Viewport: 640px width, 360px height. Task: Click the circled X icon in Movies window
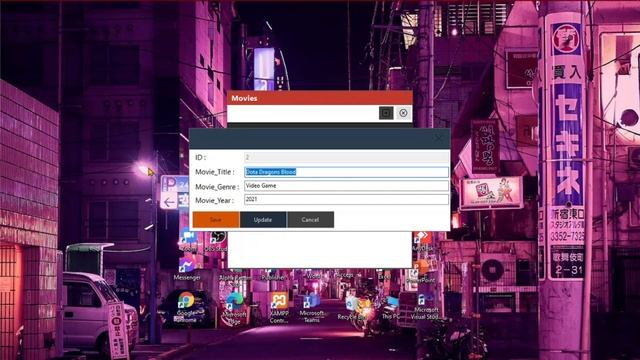(x=403, y=113)
